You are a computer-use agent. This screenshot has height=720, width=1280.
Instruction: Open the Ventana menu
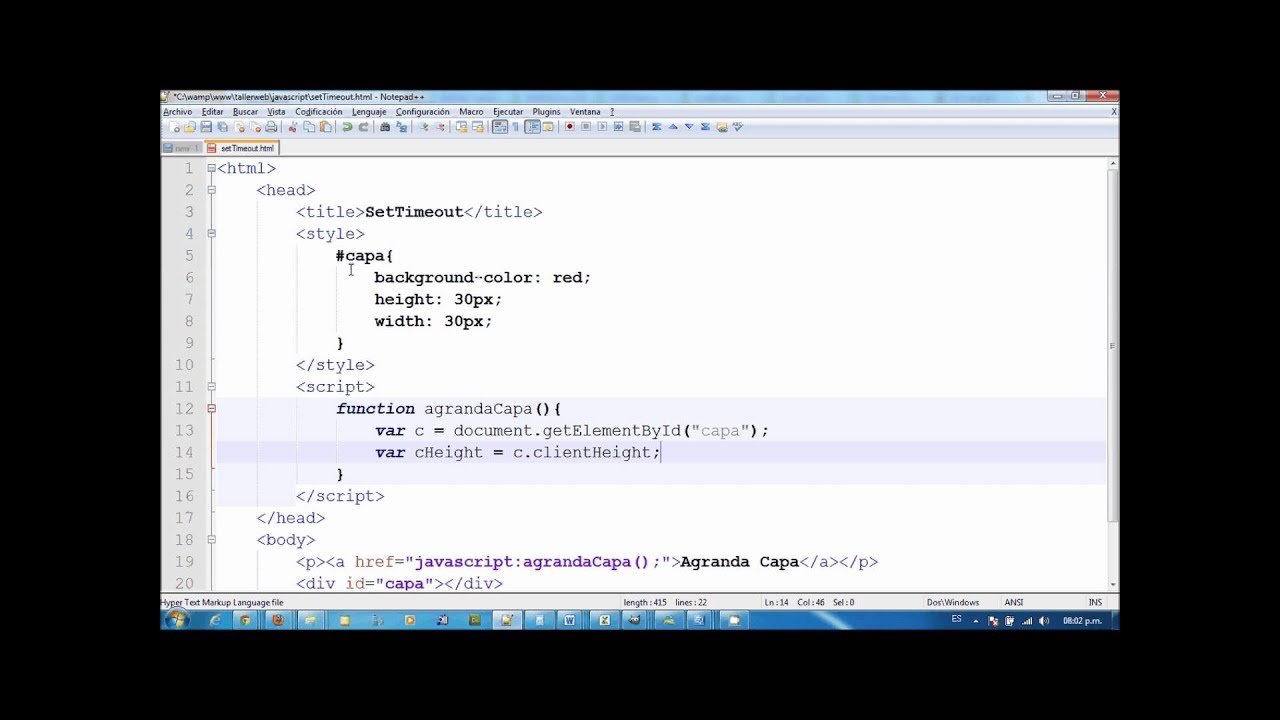[x=585, y=112]
